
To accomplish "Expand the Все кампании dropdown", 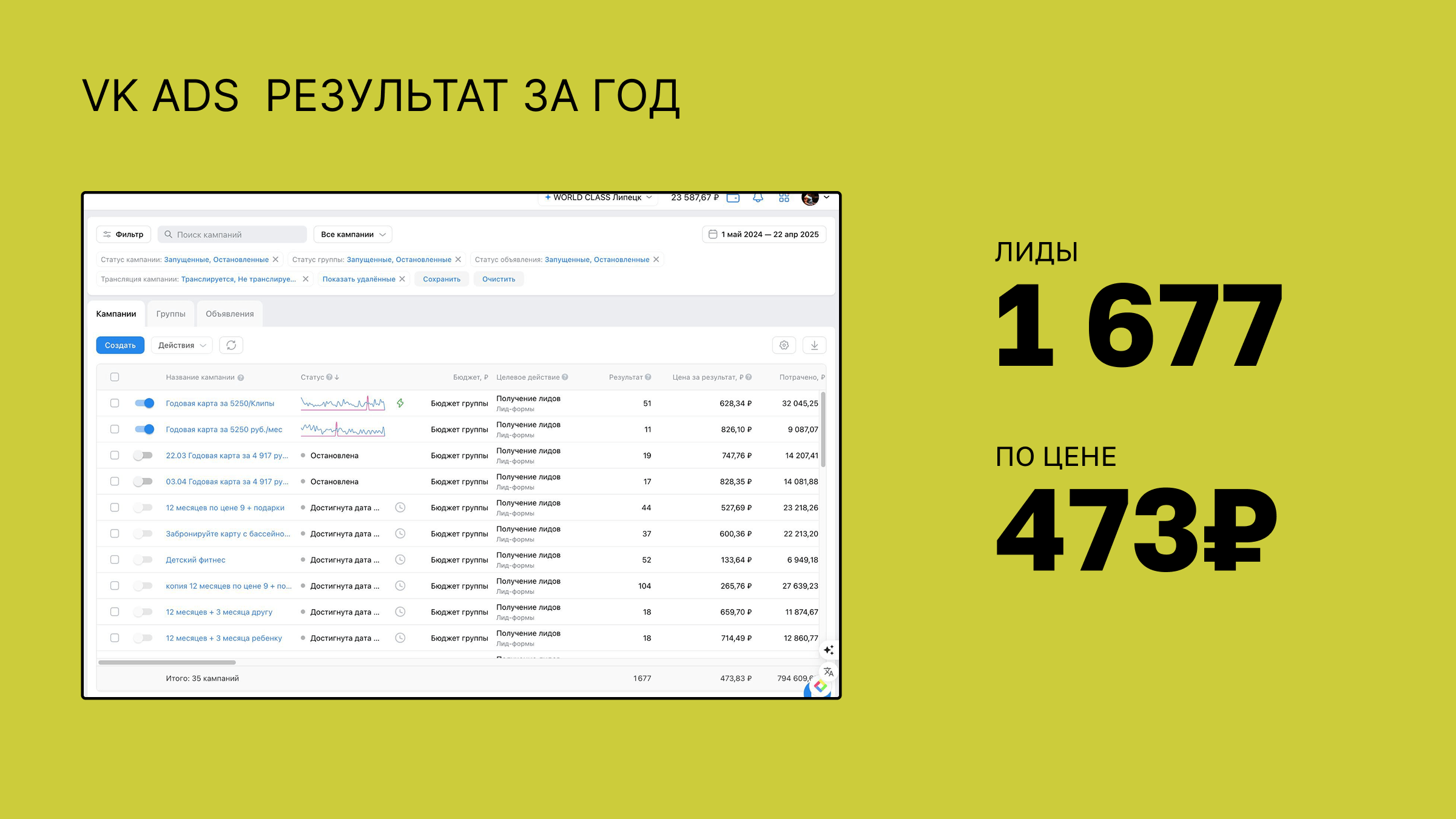I will (353, 234).
